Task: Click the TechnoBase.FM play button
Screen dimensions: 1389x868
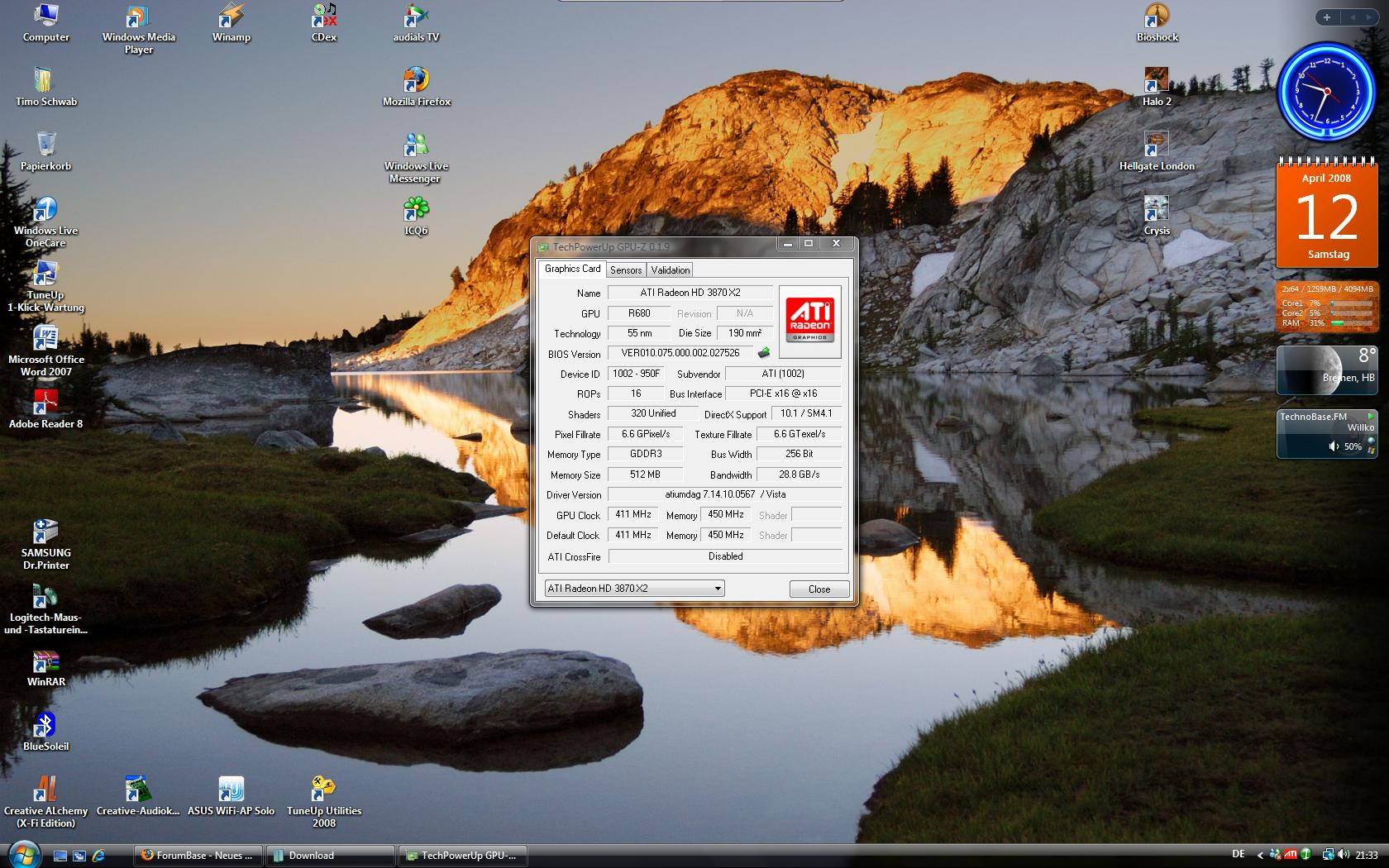Action: (x=1371, y=416)
